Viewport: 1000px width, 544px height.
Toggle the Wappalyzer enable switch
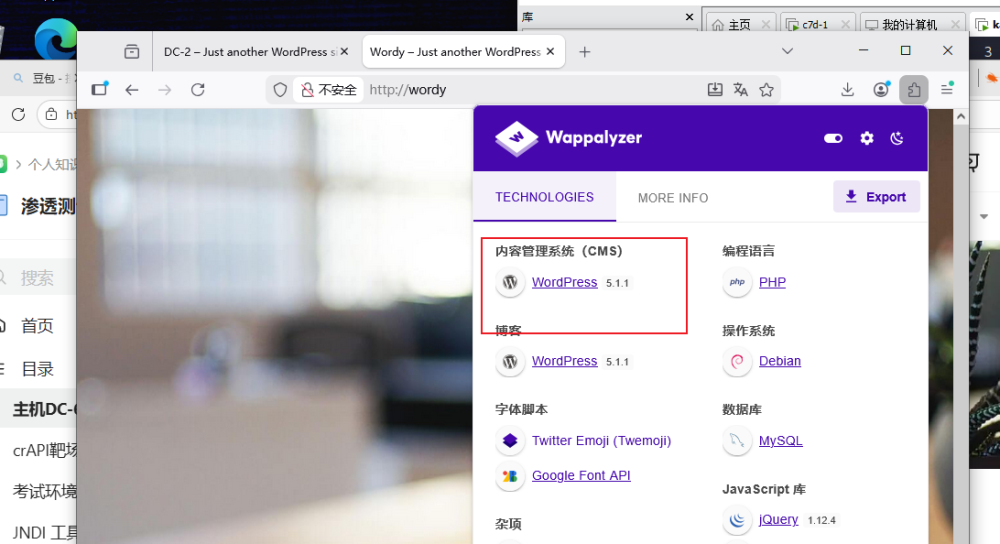click(833, 138)
